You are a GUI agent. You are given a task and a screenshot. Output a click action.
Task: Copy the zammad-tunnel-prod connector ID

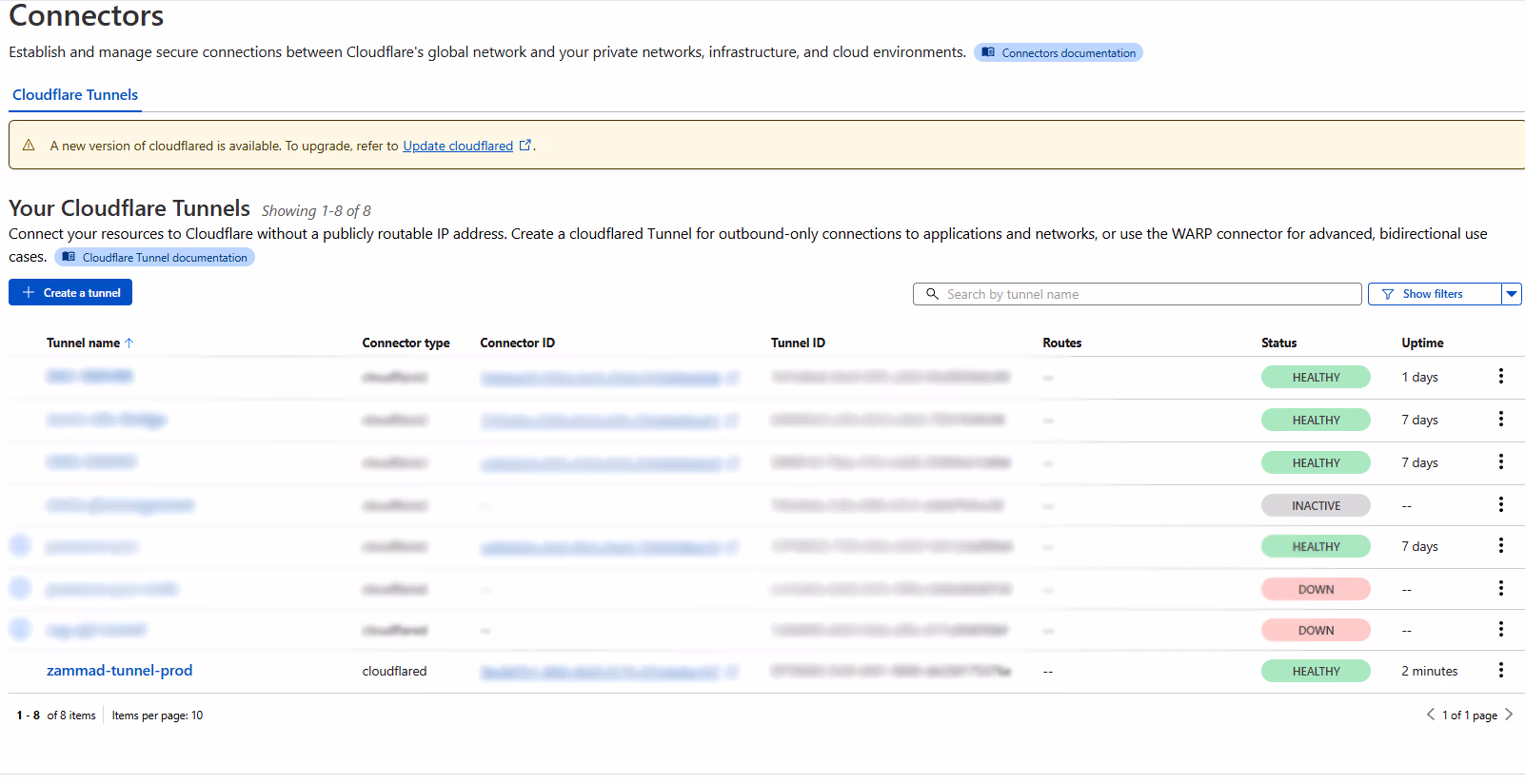(733, 672)
